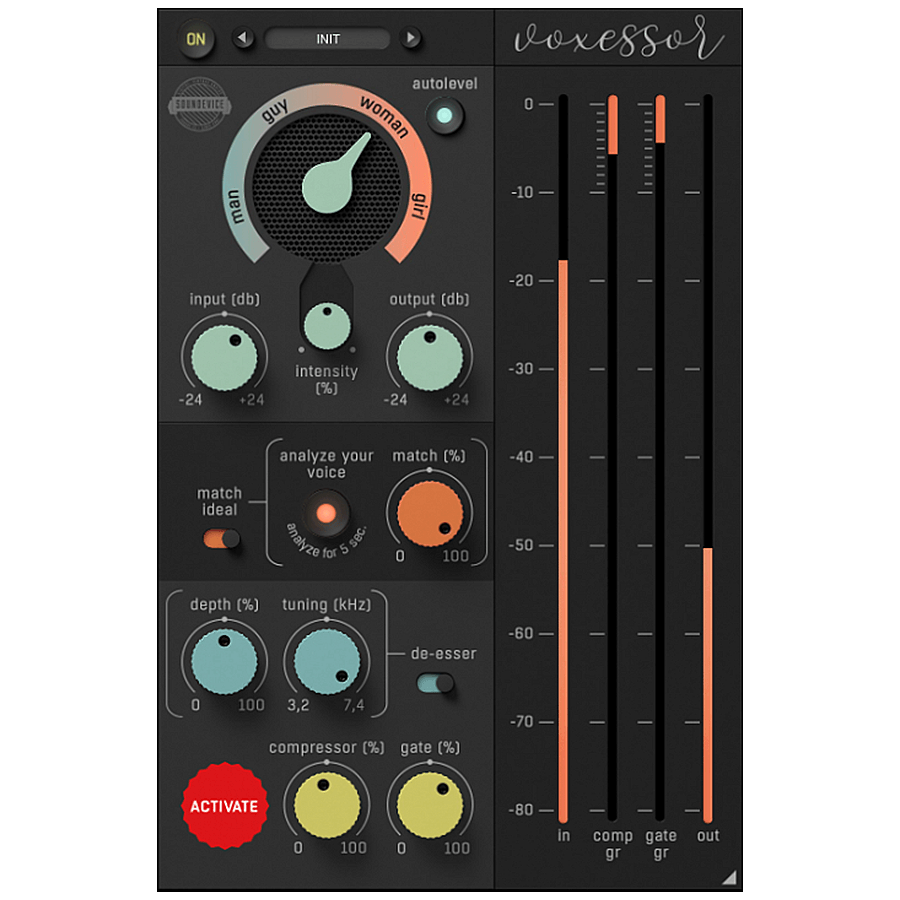The width and height of the screenshot is (900, 900).
Task: Toggle the de-esser switch
Action: 435,683
